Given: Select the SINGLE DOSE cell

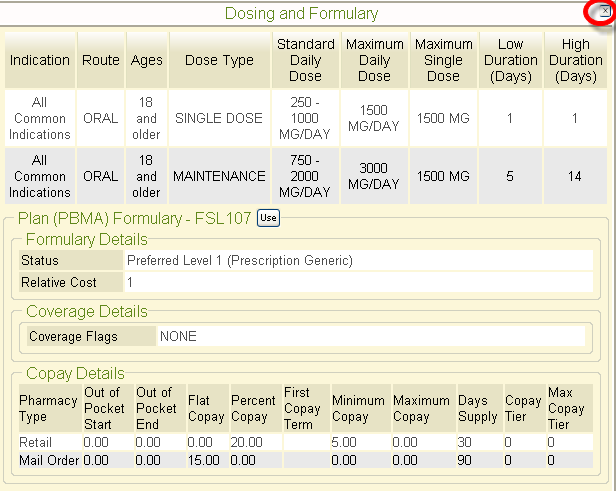Looking at the screenshot, I should coord(219,118).
